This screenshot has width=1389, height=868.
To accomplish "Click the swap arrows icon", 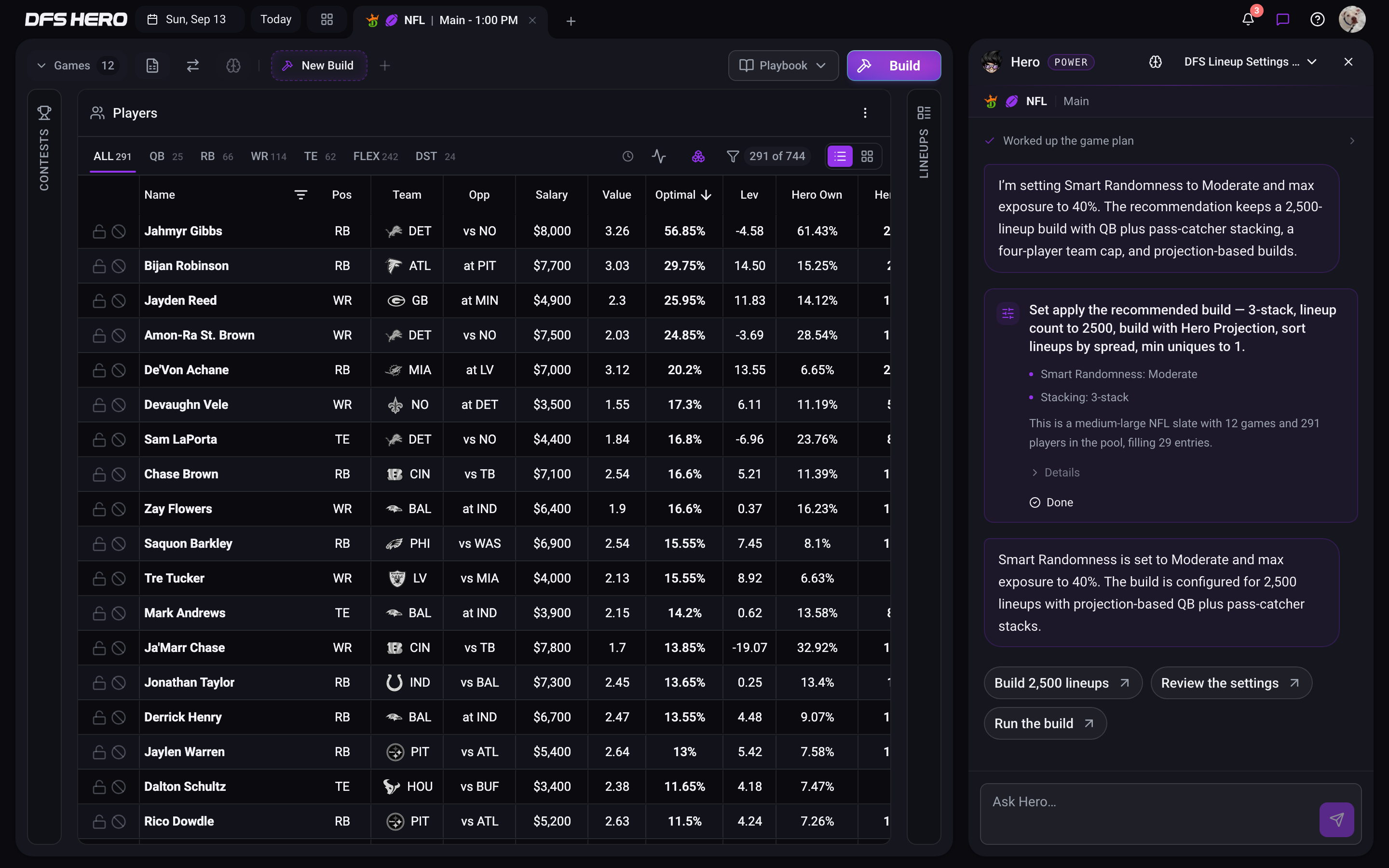I will [x=193, y=66].
